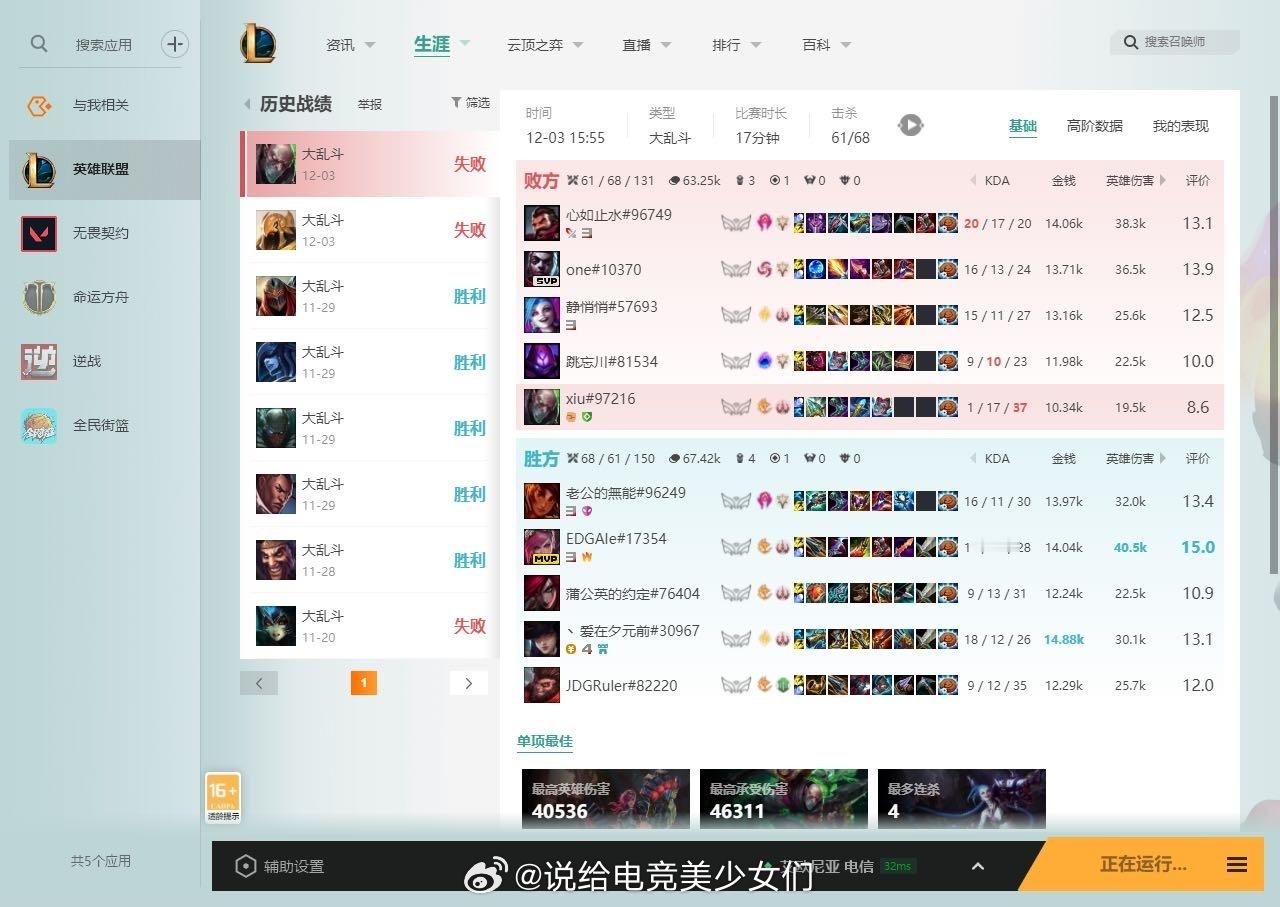Click champion avatar of 心如止水#96749

tap(542, 223)
